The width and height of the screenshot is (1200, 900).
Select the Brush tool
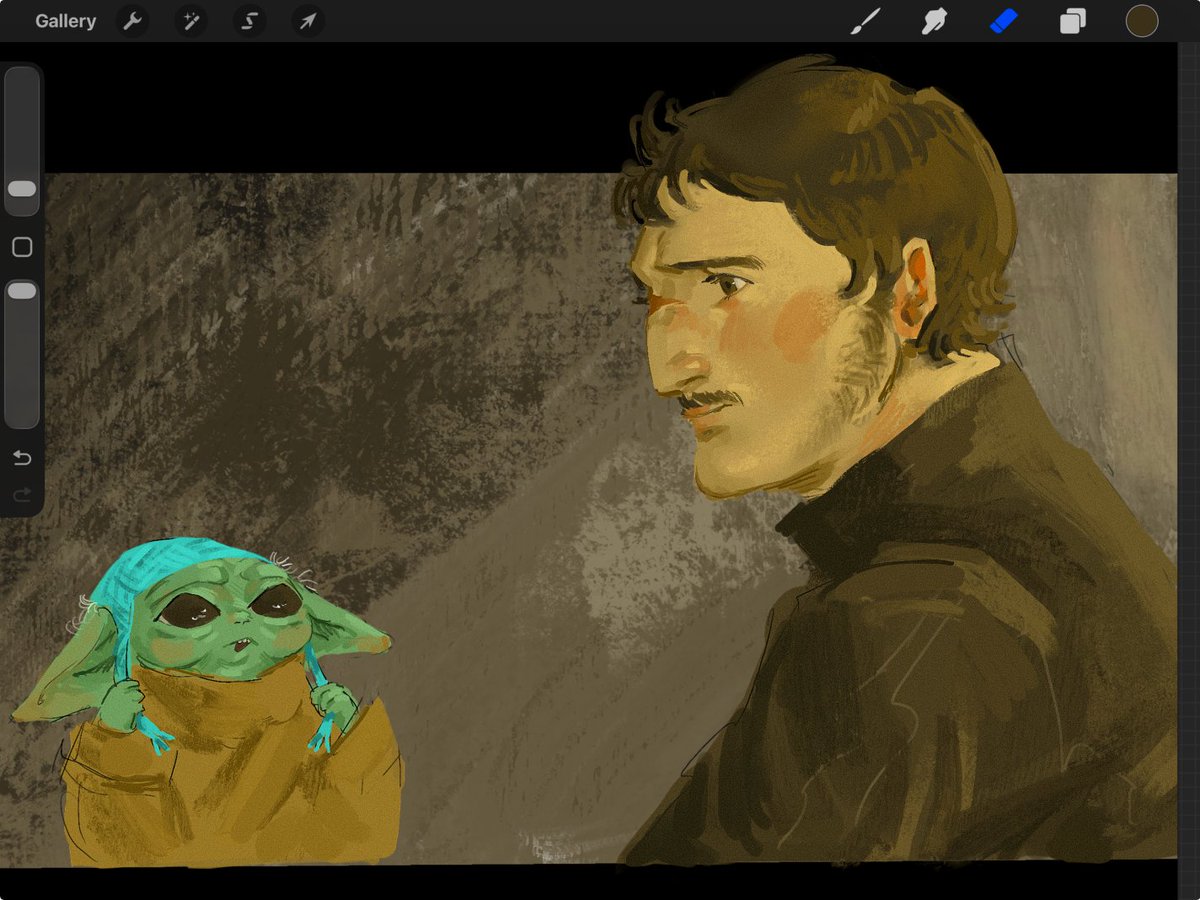pyautogui.click(x=865, y=21)
